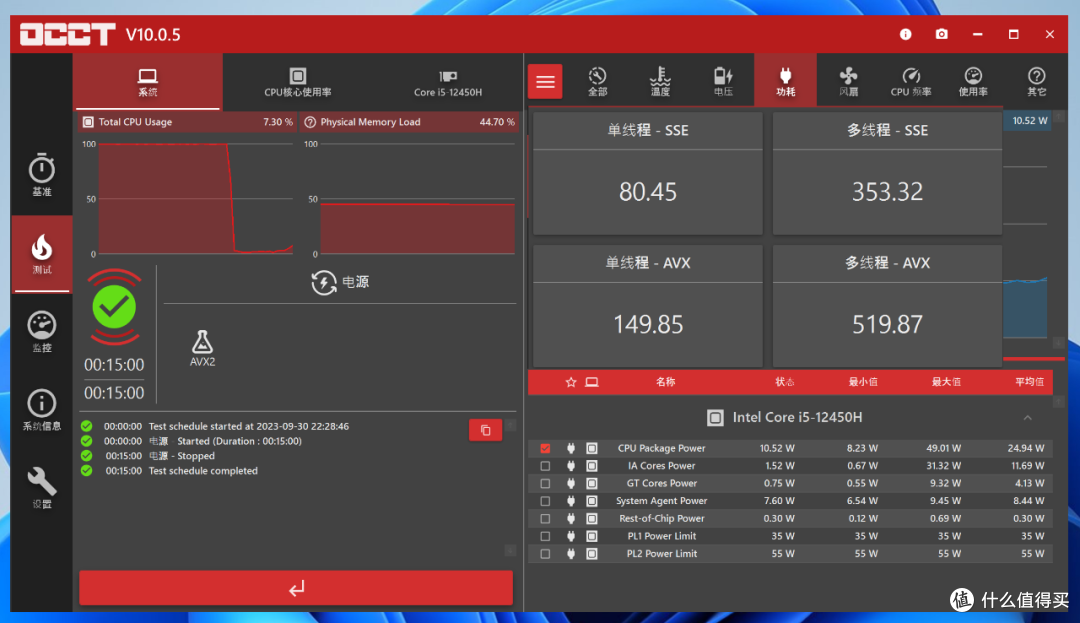Image resolution: width=1080 pixels, height=623 pixels.
Task: Click the sensor table scroll arrow
Action: point(1059,401)
